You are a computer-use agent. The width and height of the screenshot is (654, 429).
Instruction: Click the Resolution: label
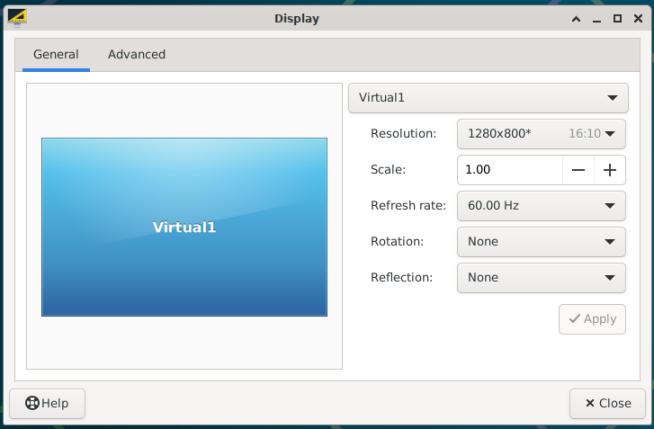pyautogui.click(x=403, y=134)
